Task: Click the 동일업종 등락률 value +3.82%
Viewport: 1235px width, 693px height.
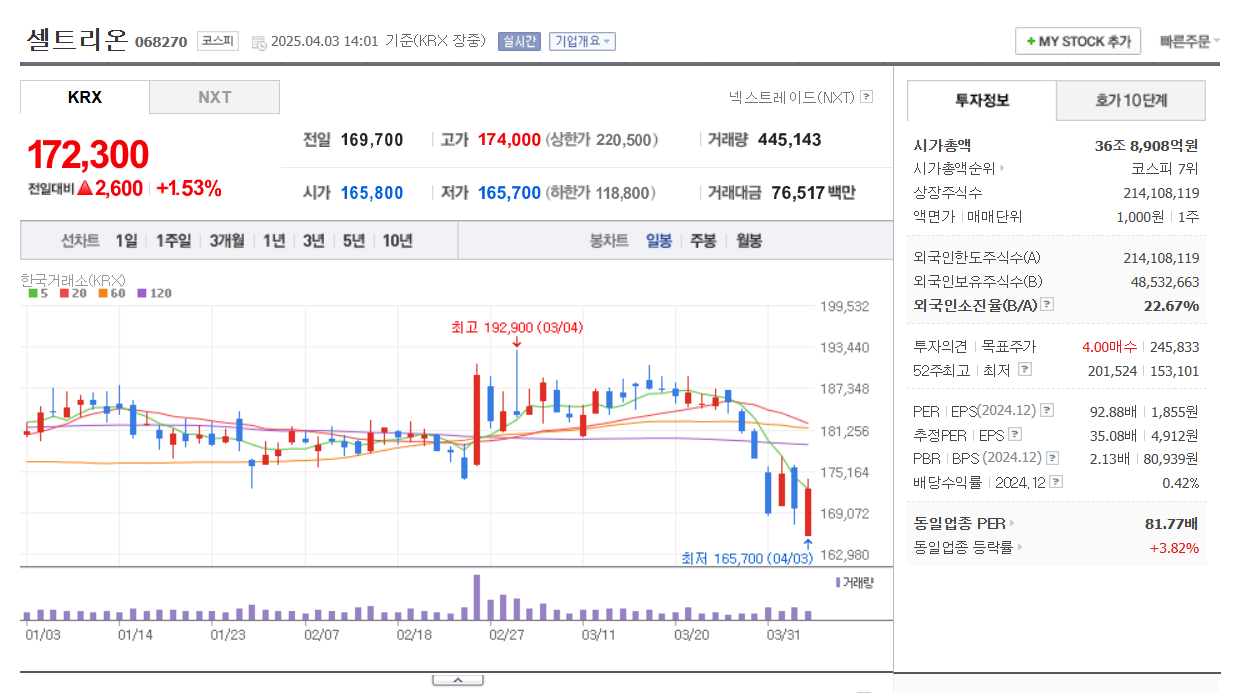Action: point(1174,547)
